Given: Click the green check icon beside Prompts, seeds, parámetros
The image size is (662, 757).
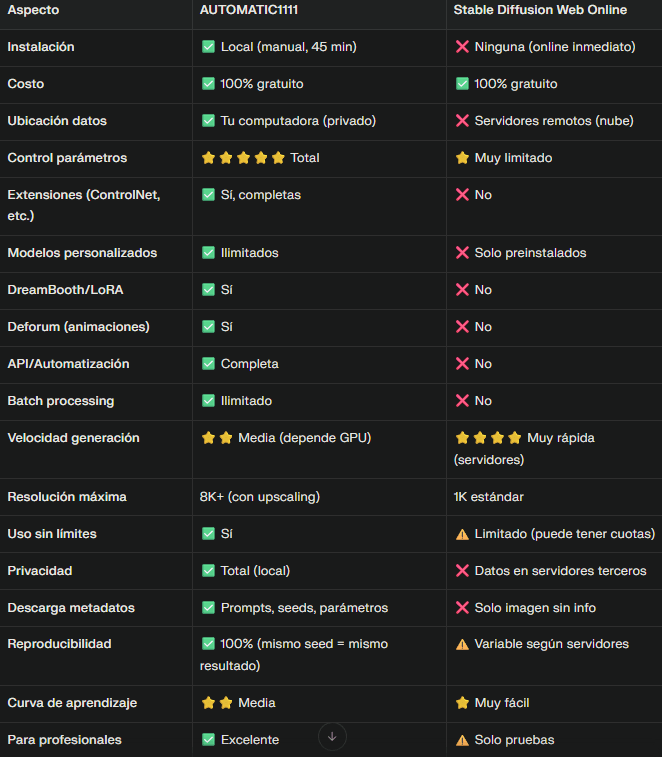Looking at the screenshot, I should point(208,608).
